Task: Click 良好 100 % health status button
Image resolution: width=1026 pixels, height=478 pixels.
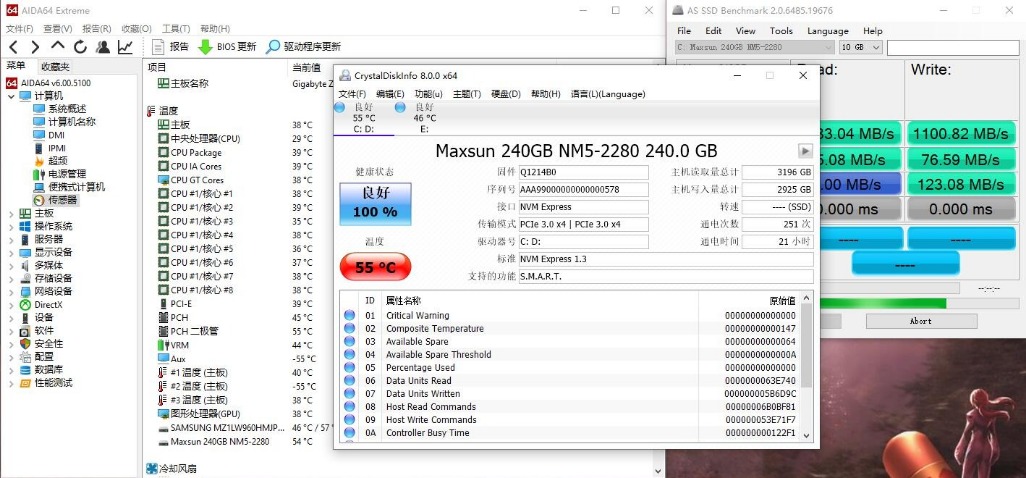Action: [376, 204]
